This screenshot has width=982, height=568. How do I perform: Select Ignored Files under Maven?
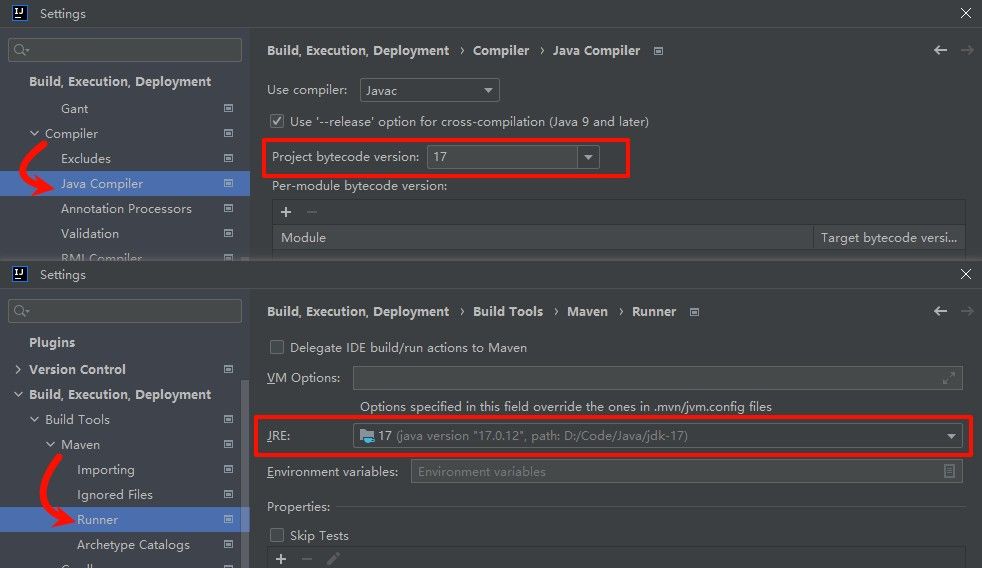tap(115, 495)
